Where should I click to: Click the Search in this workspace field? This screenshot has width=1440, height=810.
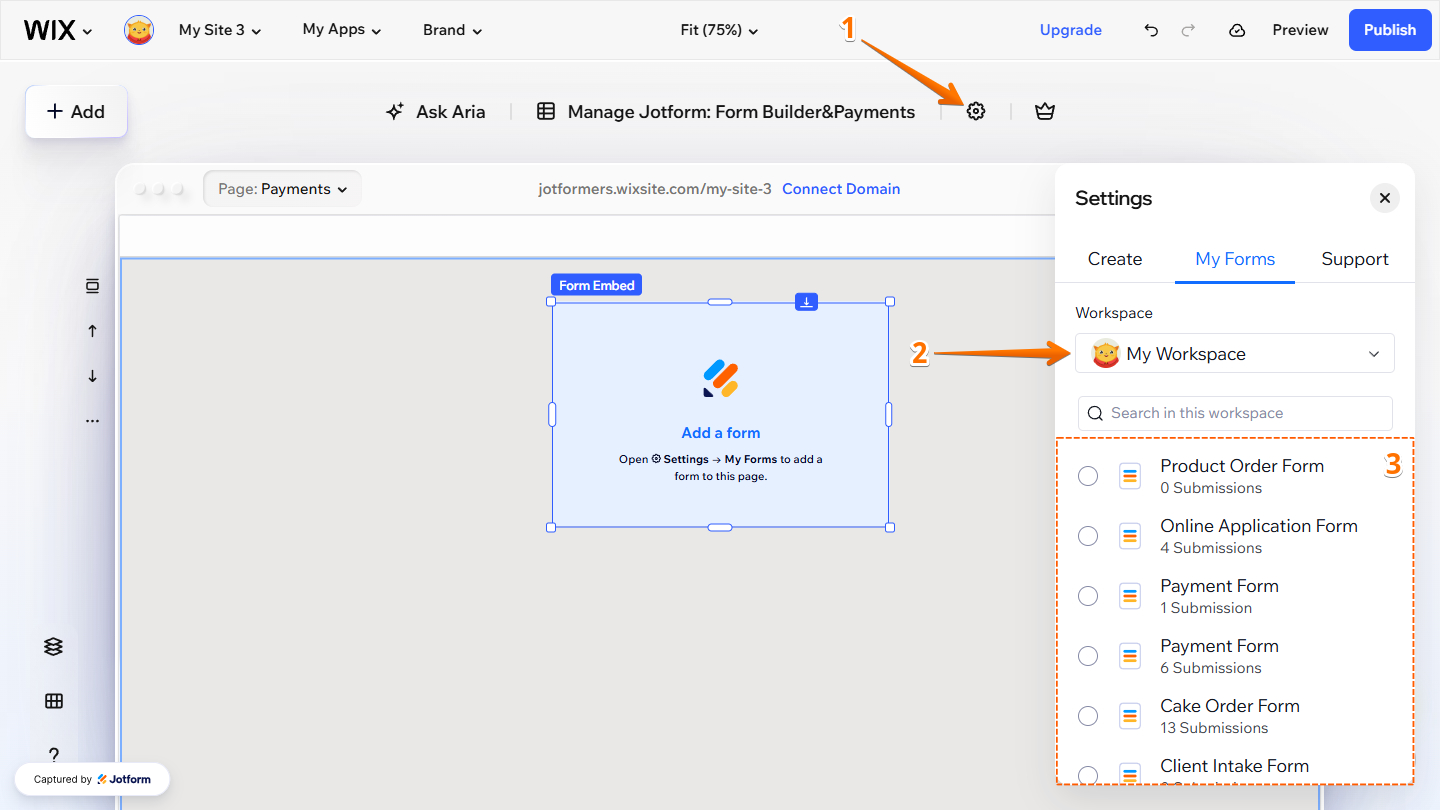[1235, 413]
